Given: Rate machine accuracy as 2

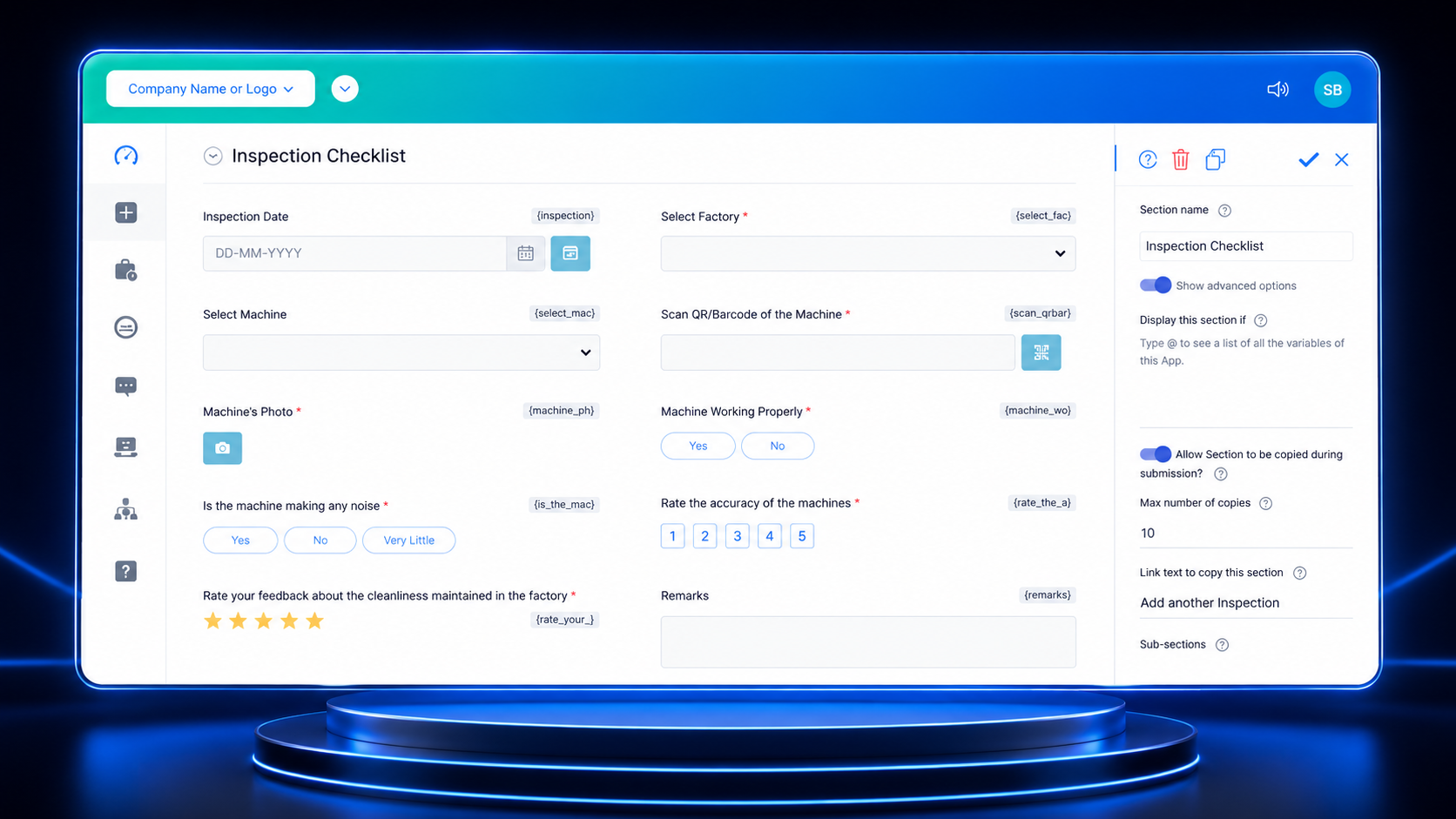Looking at the screenshot, I should click(704, 536).
